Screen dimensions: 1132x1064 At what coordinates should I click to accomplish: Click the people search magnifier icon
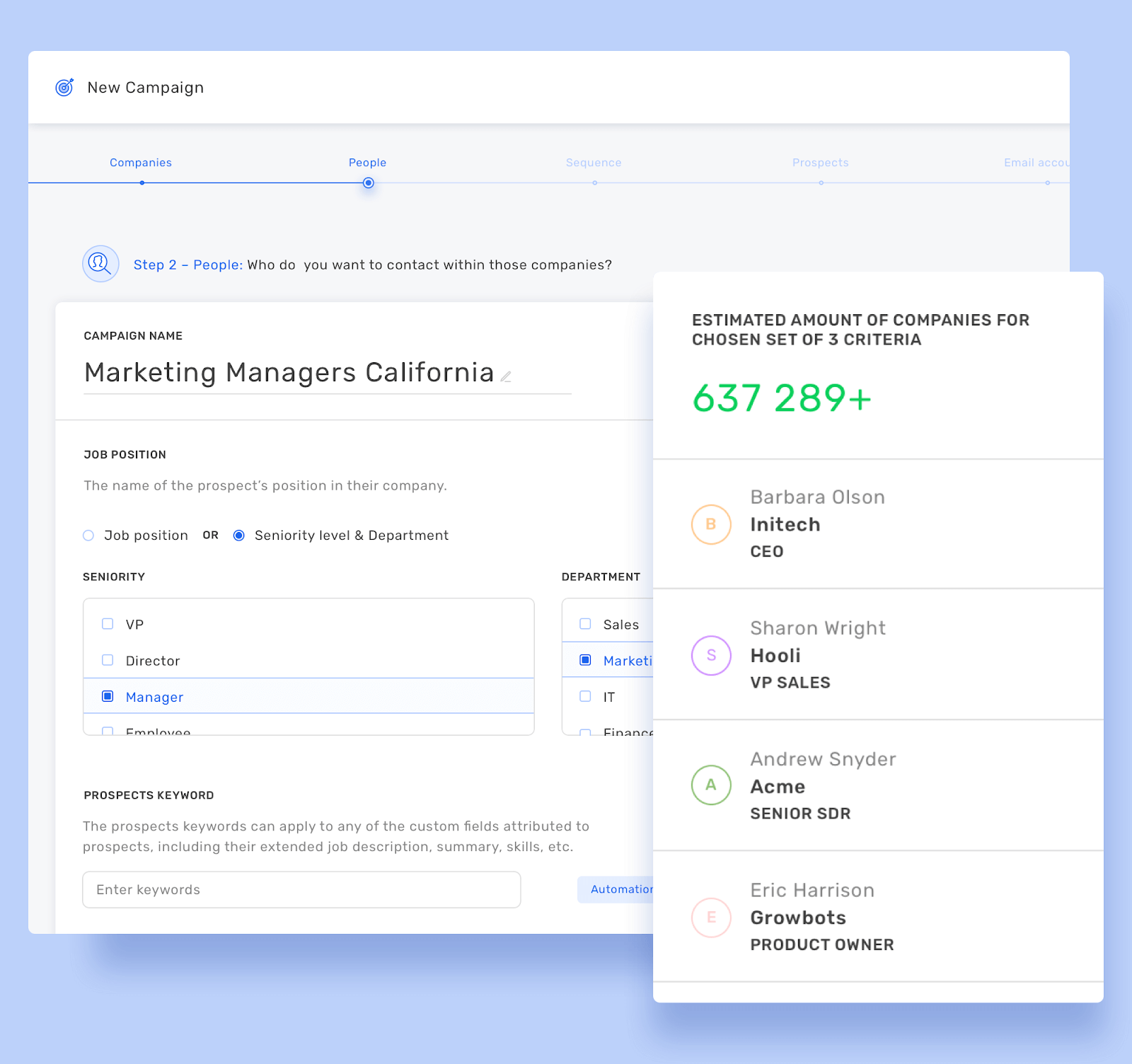coord(100,264)
